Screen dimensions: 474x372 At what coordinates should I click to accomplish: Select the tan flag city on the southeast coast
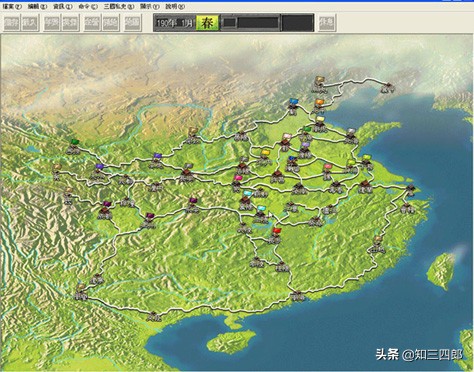pyautogui.click(x=377, y=245)
